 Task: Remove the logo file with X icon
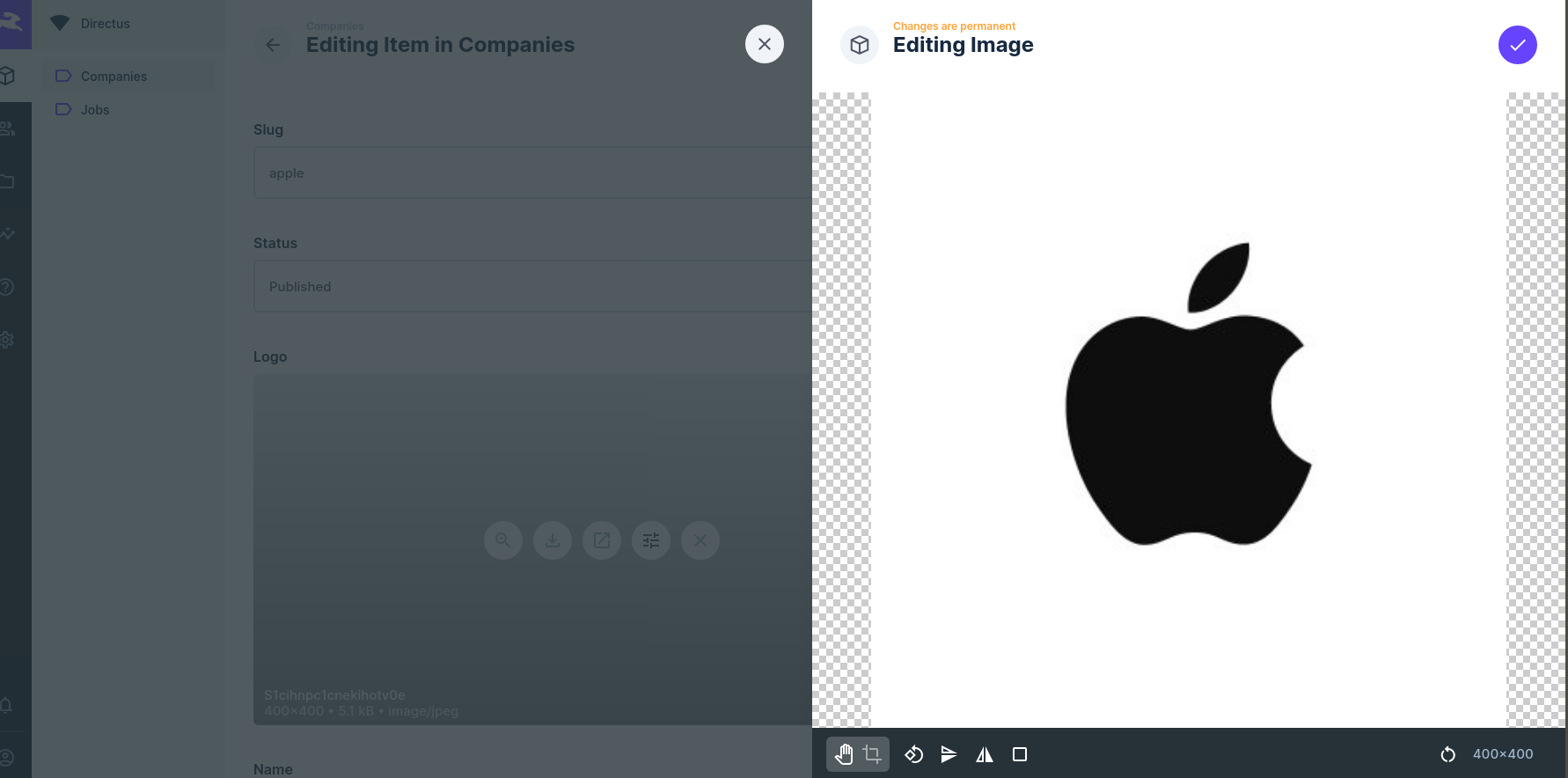[700, 540]
